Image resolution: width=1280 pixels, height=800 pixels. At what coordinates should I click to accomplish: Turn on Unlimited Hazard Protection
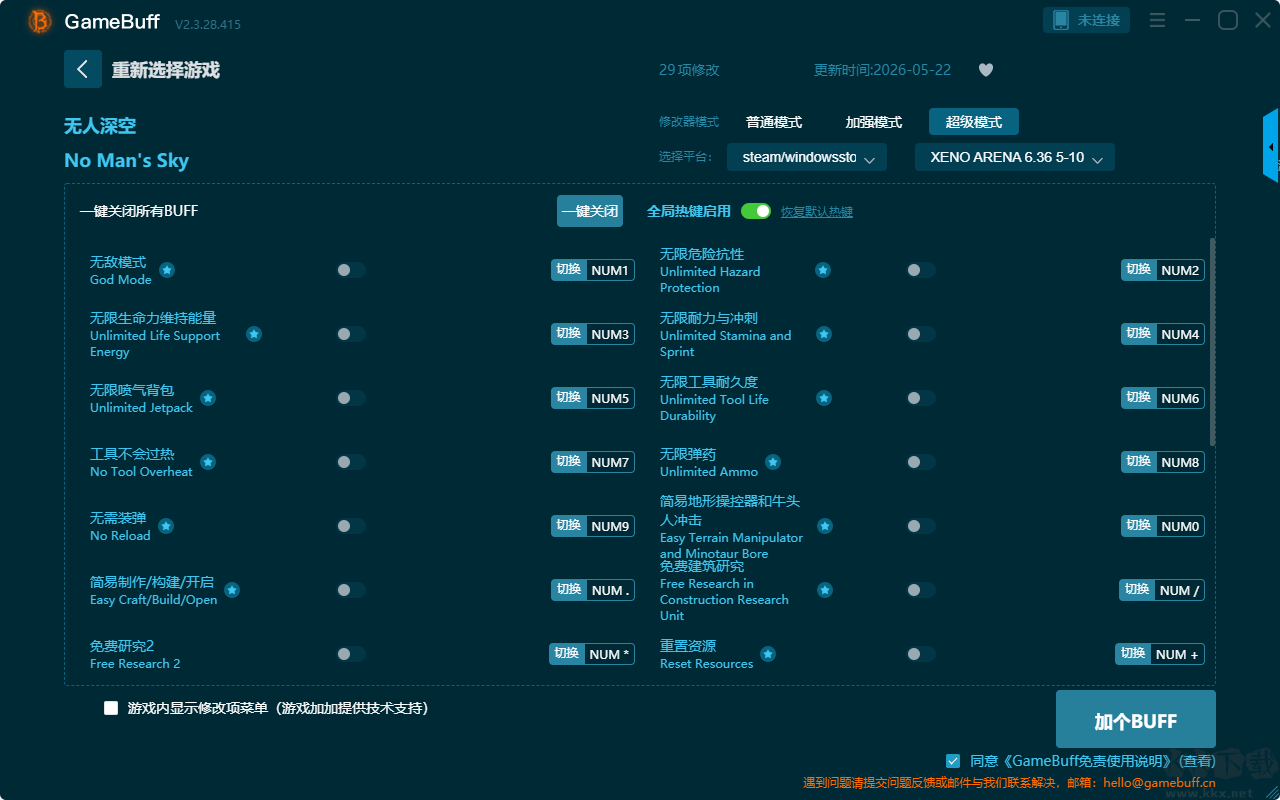coord(921,270)
